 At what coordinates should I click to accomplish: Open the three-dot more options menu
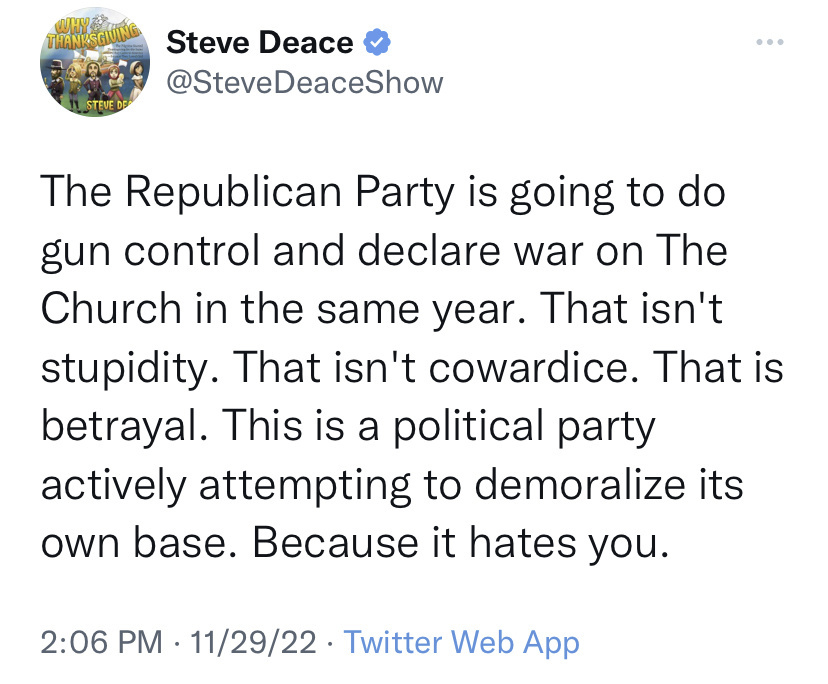[772, 43]
